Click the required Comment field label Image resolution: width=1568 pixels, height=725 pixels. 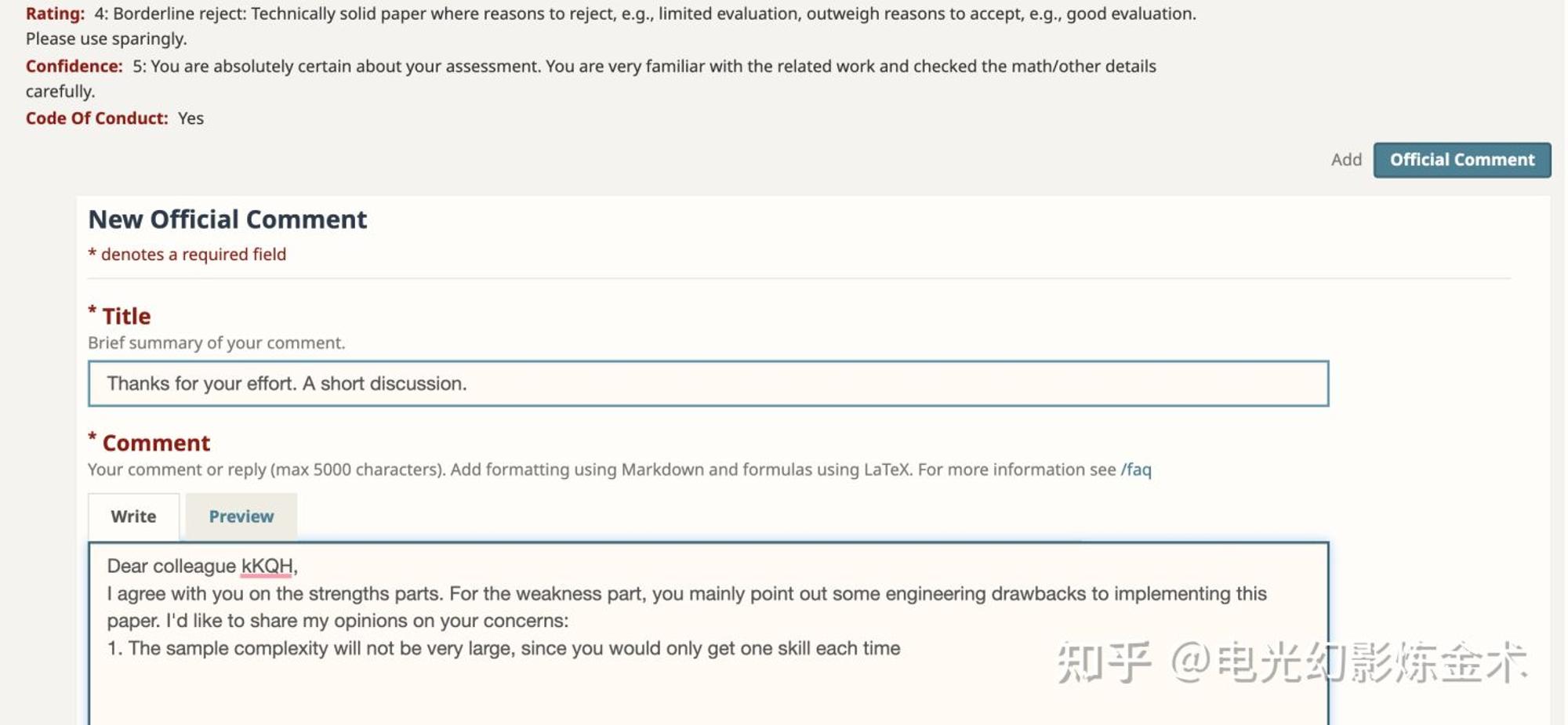(149, 443)
